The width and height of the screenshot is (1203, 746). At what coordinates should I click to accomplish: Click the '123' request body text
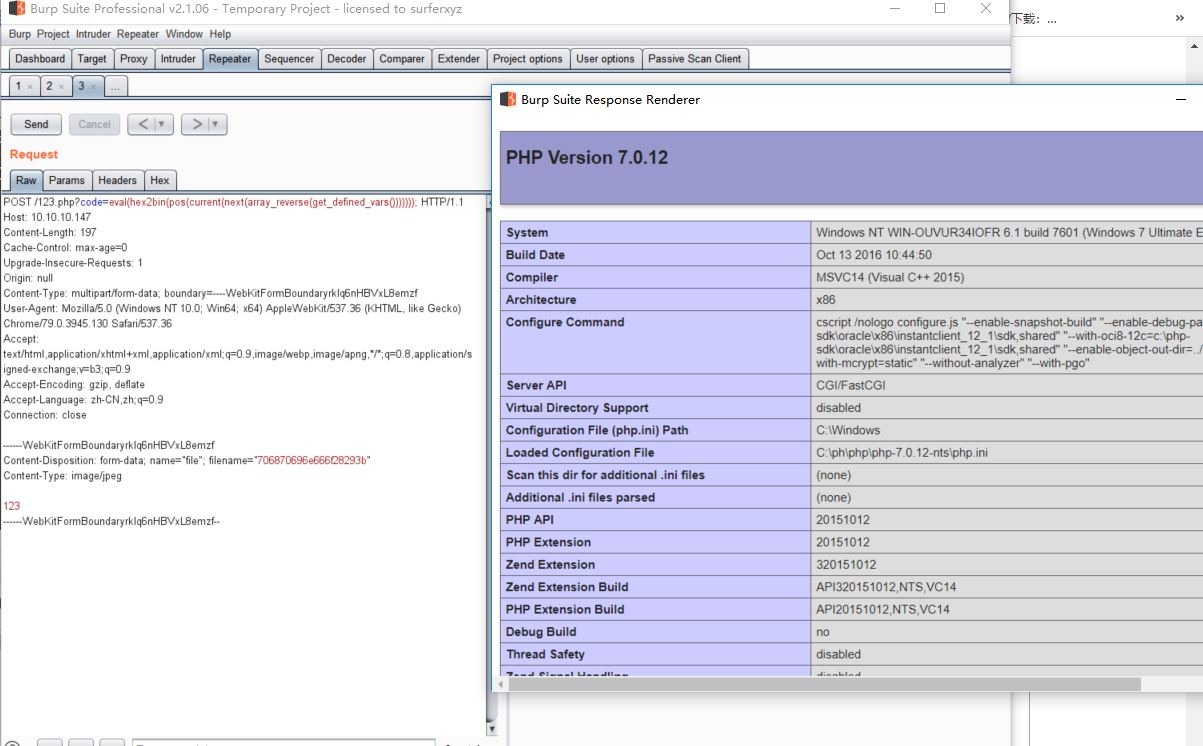(12, 506)
